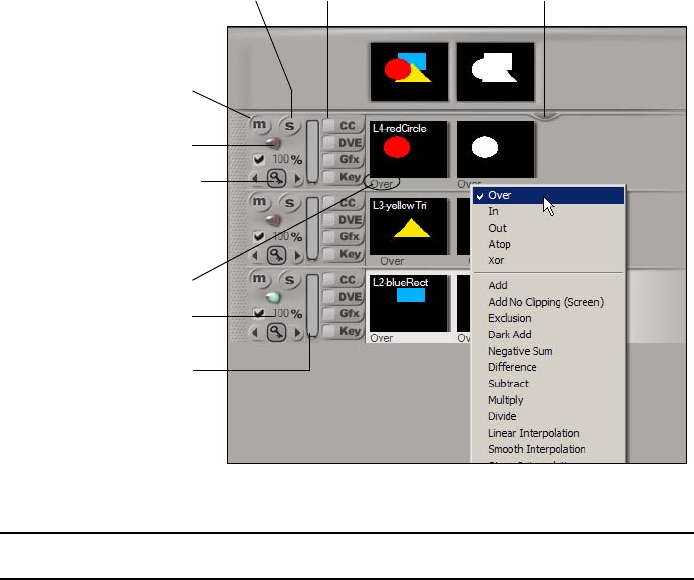Uncheck the opacity checkbox for L3-yellowTri
The width and height of the screenshot is (694, 580).
point(259,236)
